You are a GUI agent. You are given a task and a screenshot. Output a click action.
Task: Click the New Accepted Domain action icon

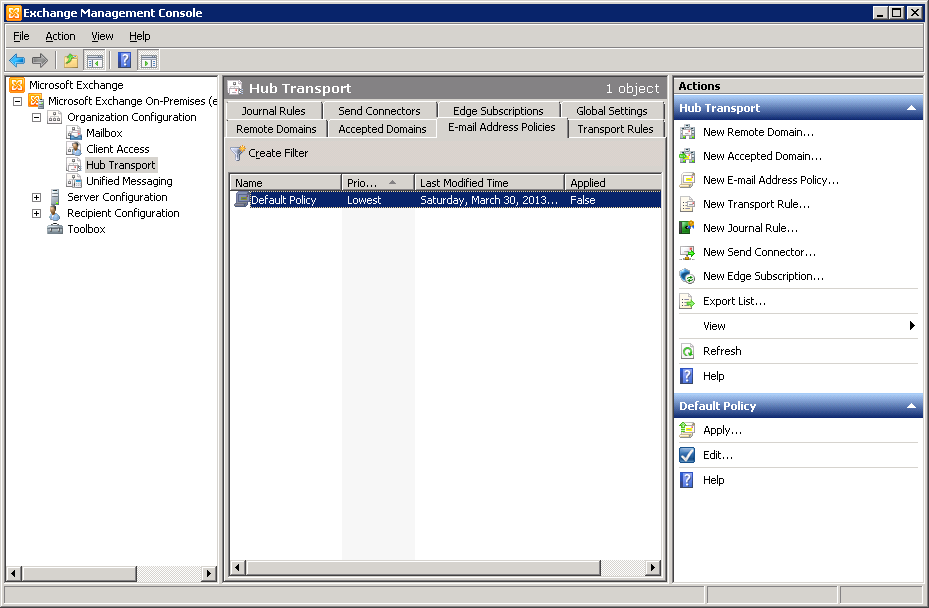tap(687, 156)
